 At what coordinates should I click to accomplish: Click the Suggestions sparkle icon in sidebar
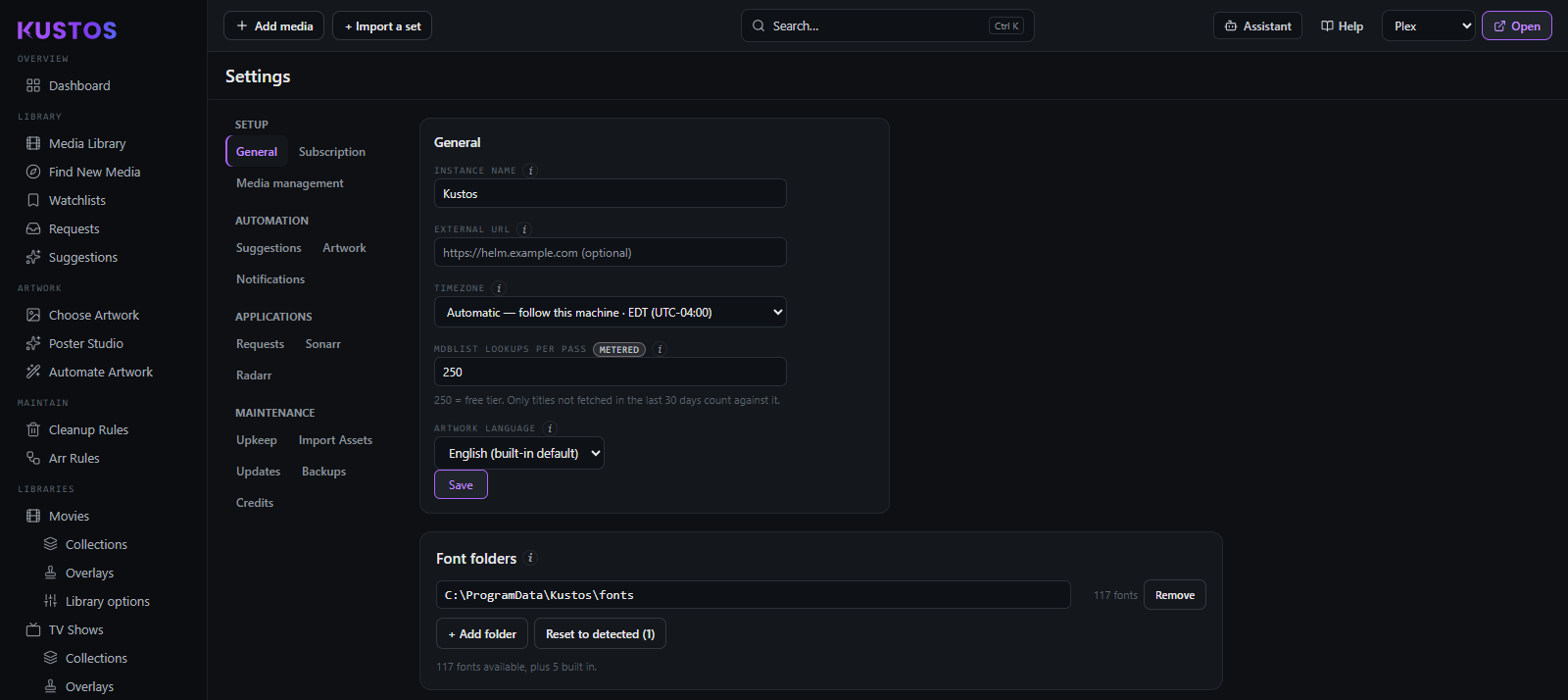[33, 257]
